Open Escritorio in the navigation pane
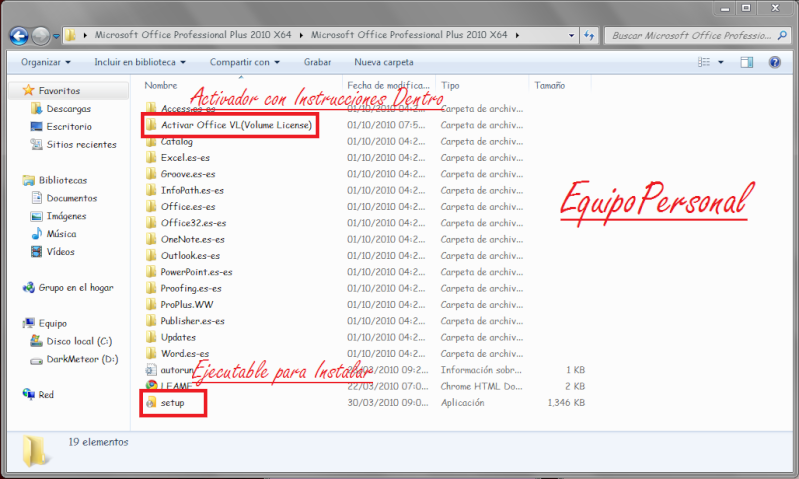799x479 pixels. tap(69, 126)
